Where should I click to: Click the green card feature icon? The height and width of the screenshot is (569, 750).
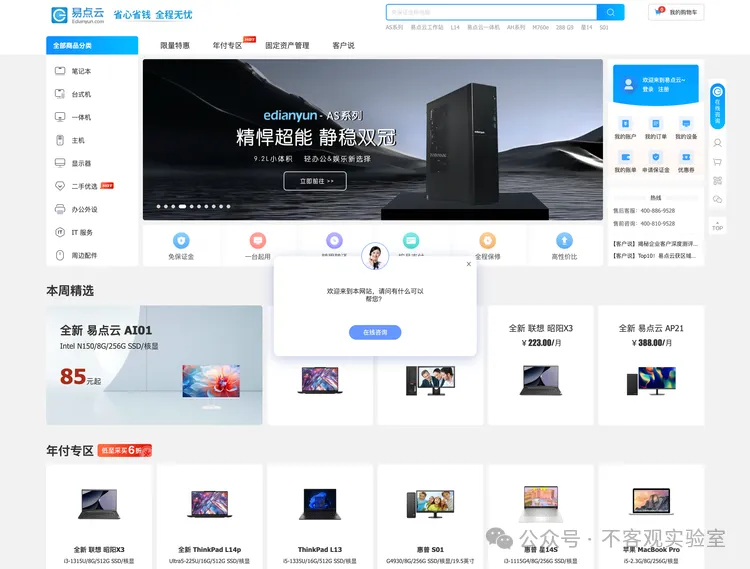click(411, 241)
